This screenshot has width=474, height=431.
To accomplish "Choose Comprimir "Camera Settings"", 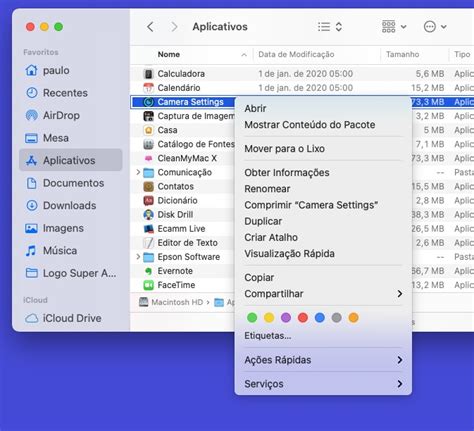I will pos(323,205).
